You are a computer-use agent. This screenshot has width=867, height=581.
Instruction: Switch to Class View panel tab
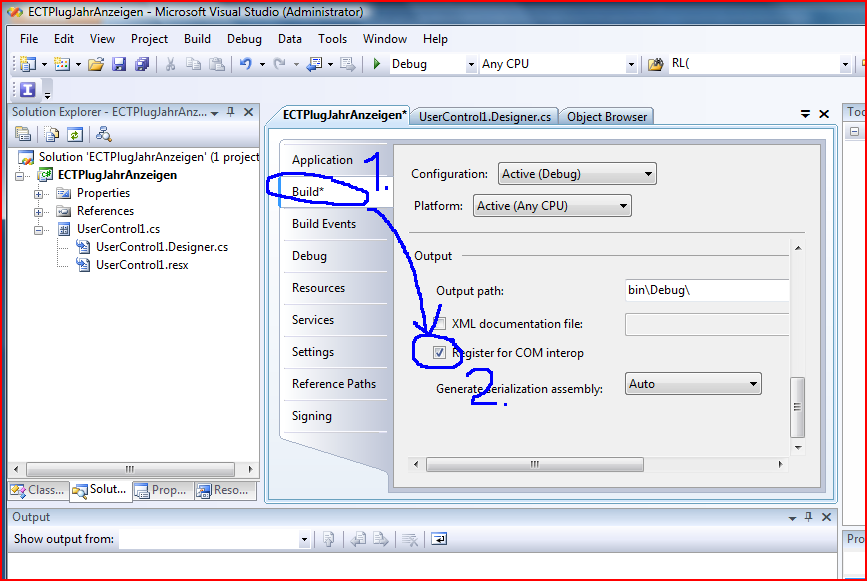[x=39, y=490]
